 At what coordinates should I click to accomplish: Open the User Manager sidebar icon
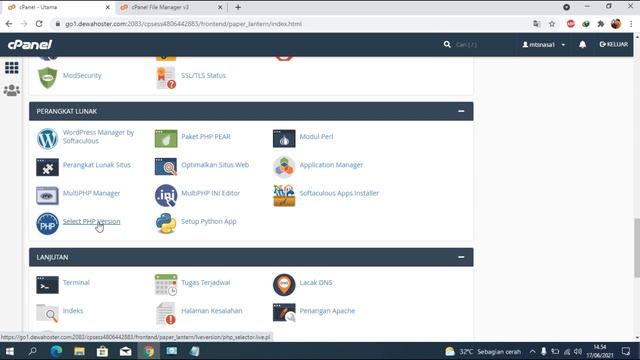click(12, 90)
